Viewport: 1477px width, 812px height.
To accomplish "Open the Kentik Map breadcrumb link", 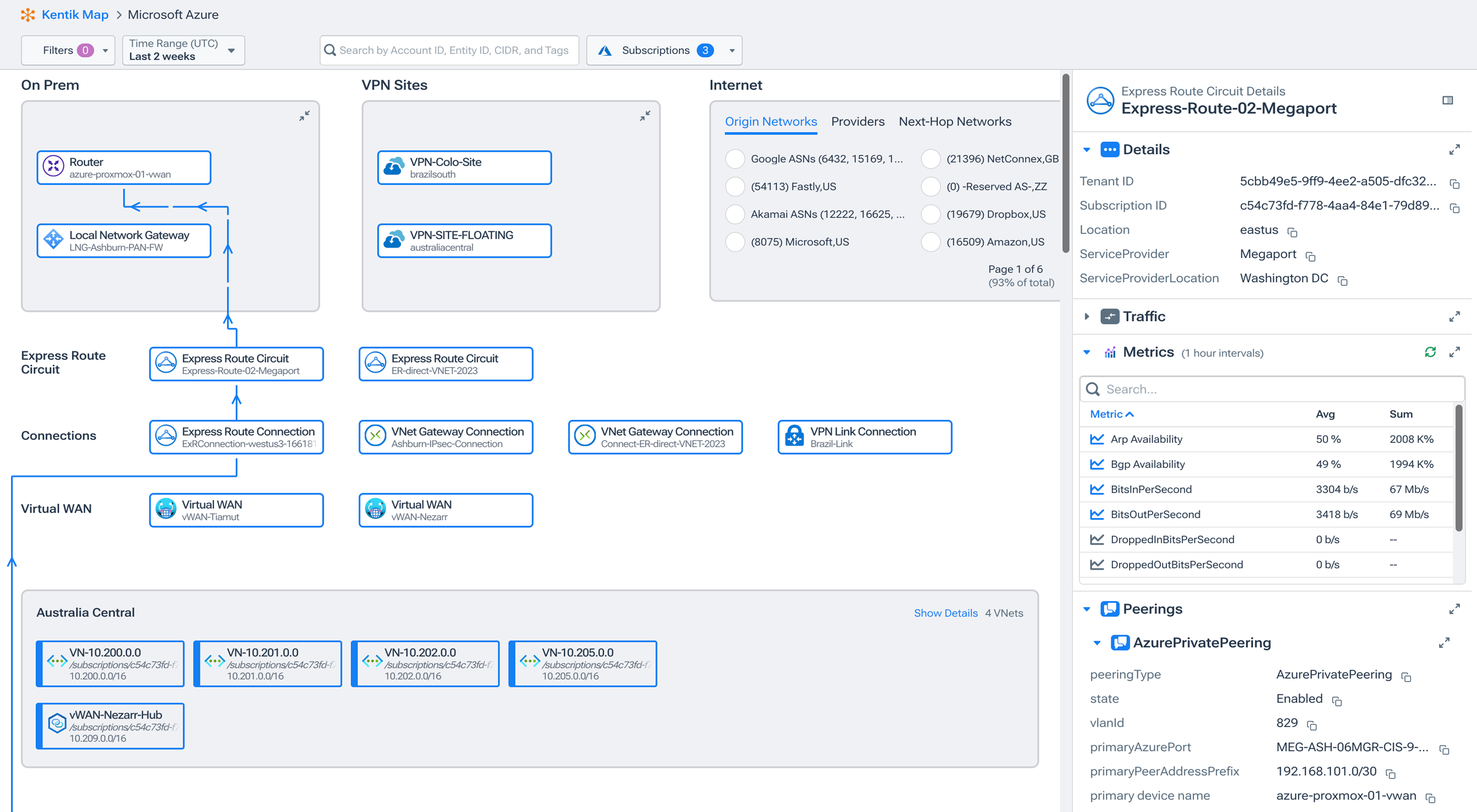I will (x=75, y=15).
